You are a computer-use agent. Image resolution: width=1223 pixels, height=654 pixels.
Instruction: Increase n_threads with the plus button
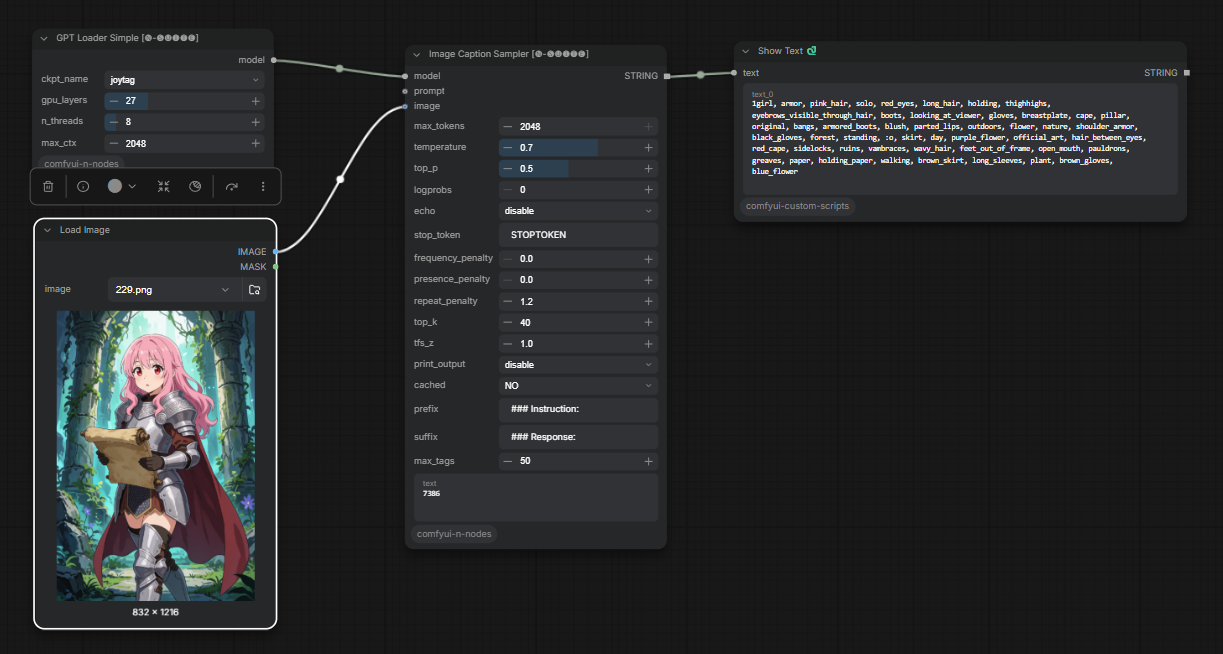click(x=256, y=122)
